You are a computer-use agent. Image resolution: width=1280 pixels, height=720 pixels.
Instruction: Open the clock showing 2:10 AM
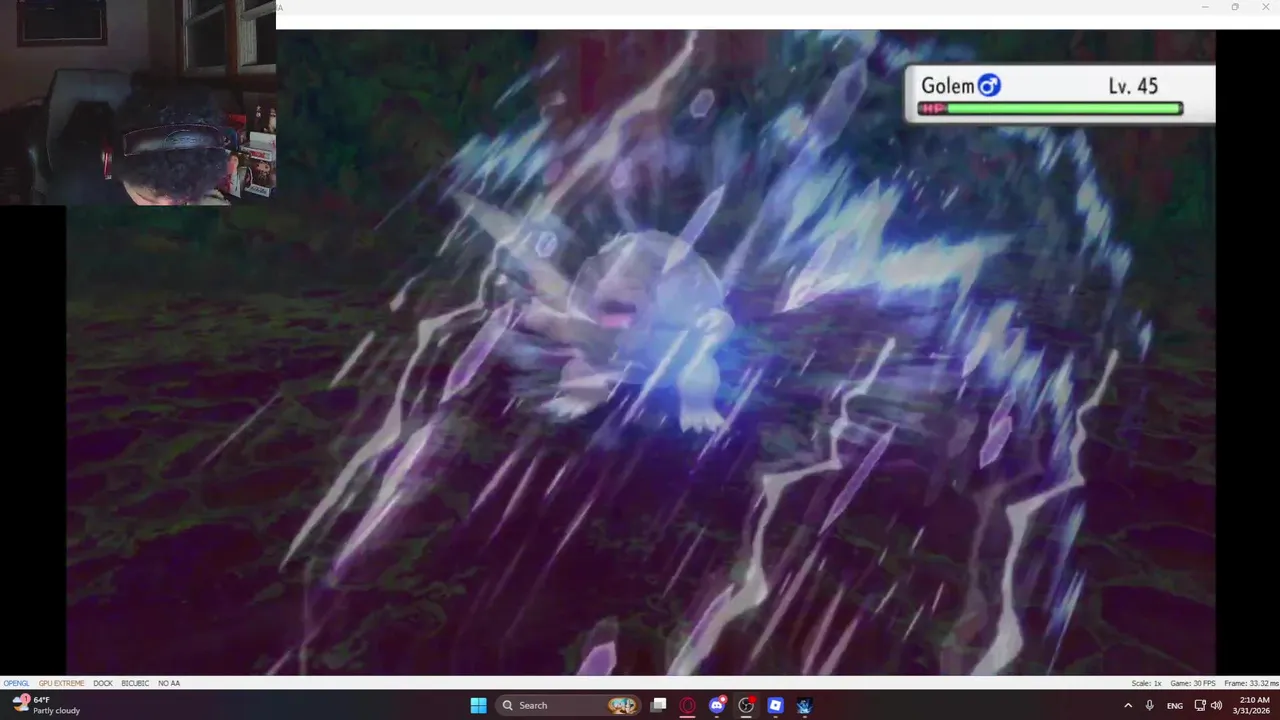click(x=1251, y=705)
